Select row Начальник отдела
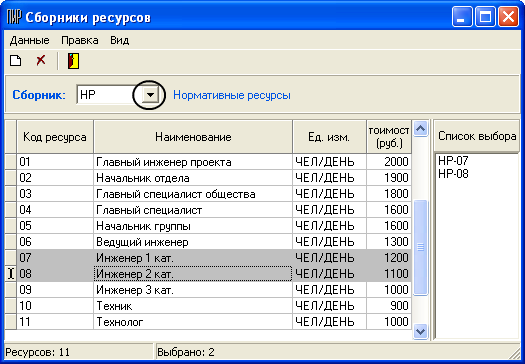Viewport: 525px width, 364px height. coord(193,178)
